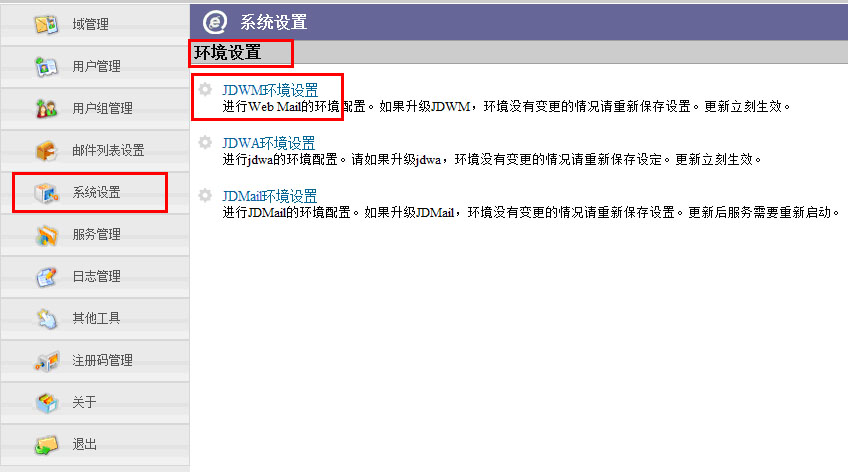Click the 服务管理 icon
This screenshot has width=848, height=472.
point(46,235)
